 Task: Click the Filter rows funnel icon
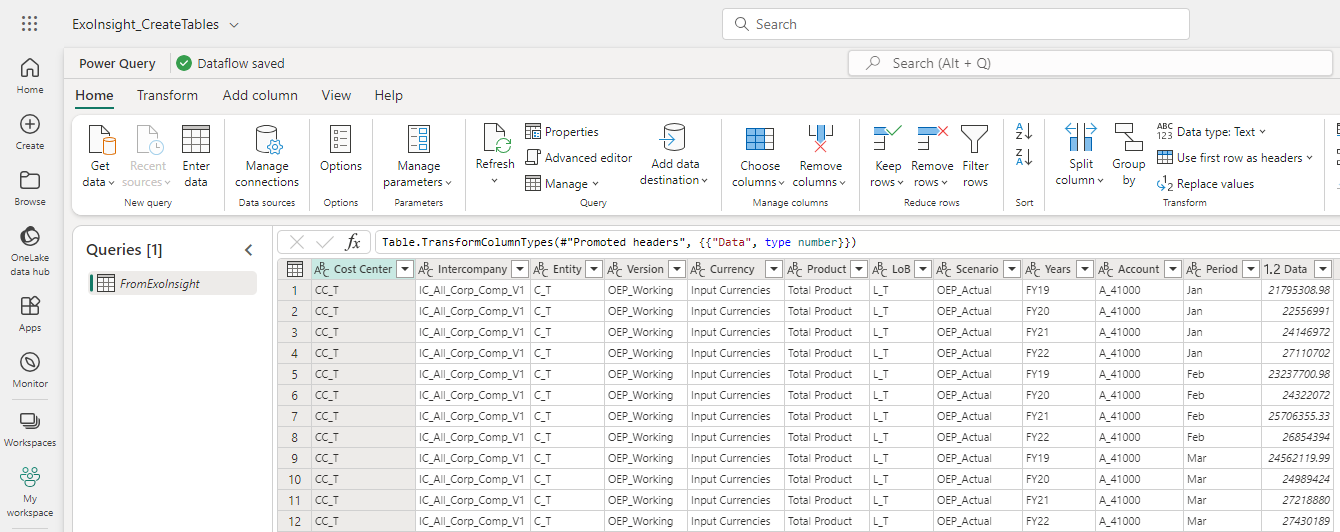click(x=975, y=140)
